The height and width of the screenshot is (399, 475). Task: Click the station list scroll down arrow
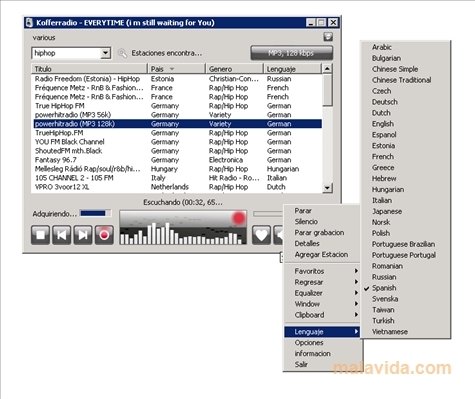(327, 188)
